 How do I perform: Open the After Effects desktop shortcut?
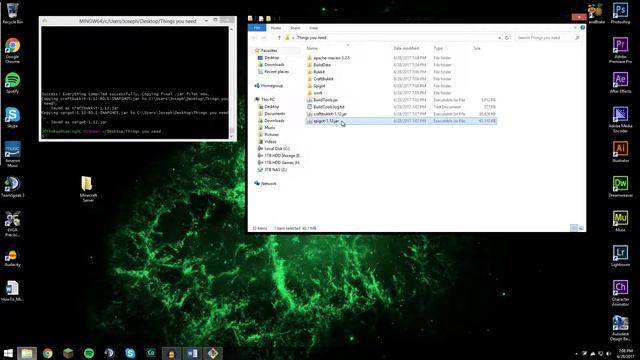click(620, 82)
